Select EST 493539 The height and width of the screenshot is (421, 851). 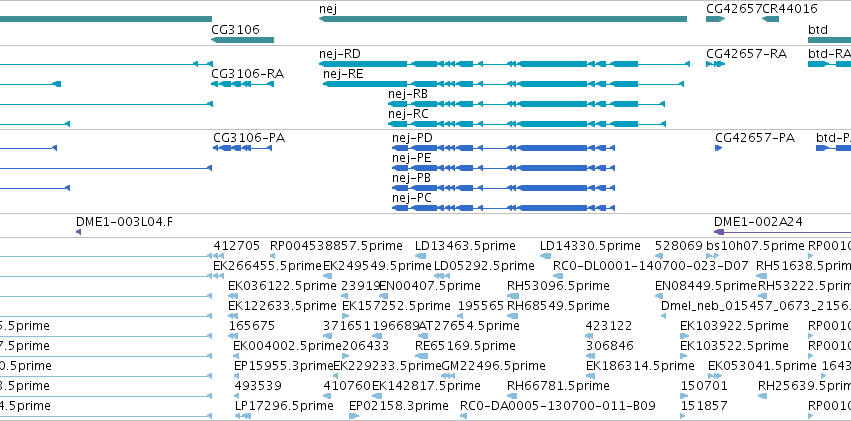coord(258,386)
